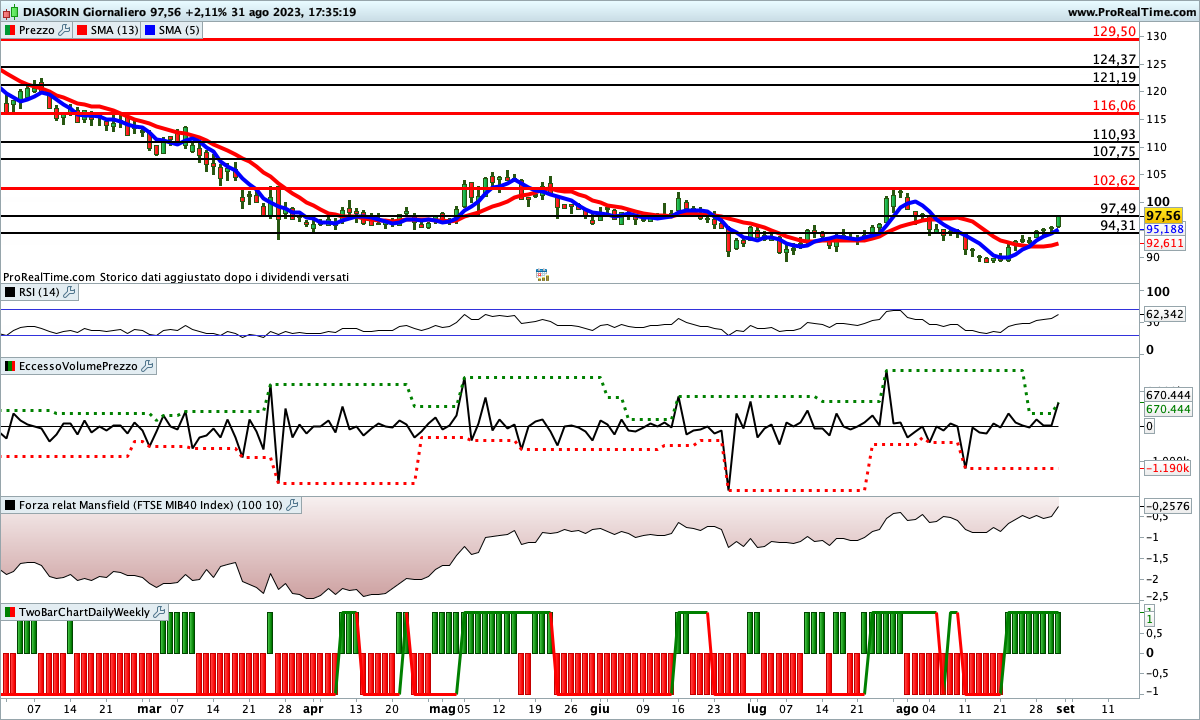Click the black 670.444 value tag
The image size is (1200, 720).
click(1168, 395)
